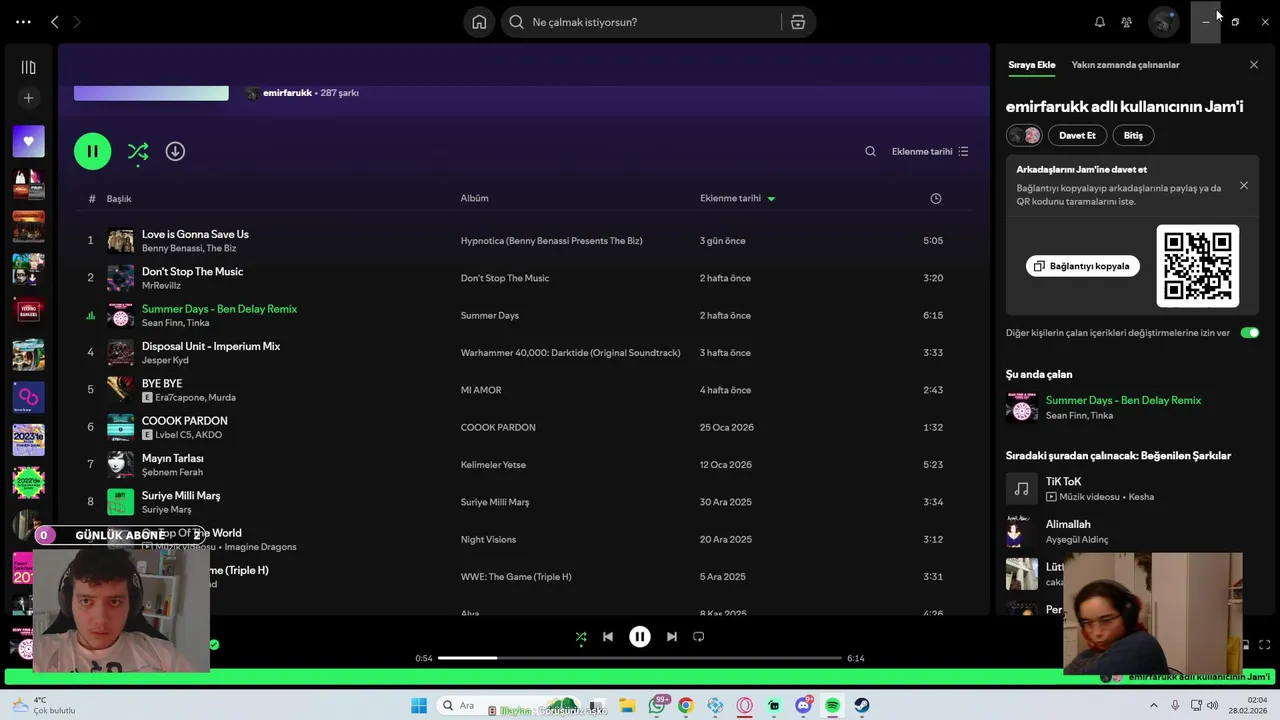Create a playlist with plus icon
The height and width of the screenshot is (720, 1280).
click(28, 98)
